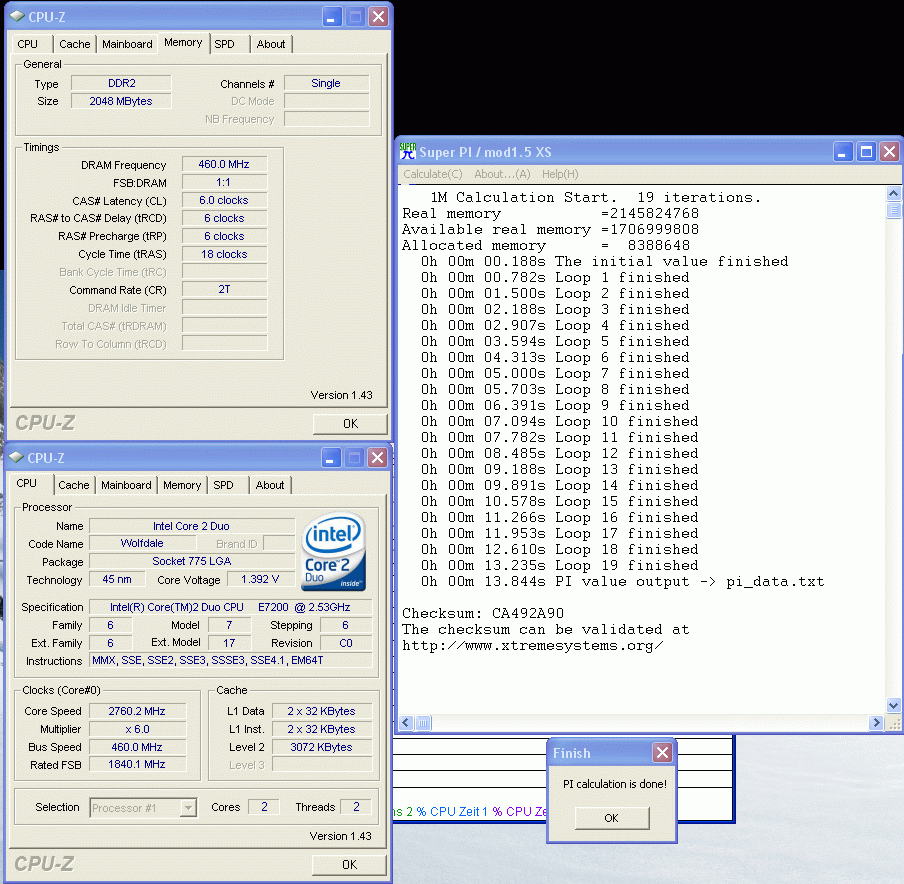Click the Cycle Time value 18 clocks
This screenshot has height=884, width=904.
(224, 254)
